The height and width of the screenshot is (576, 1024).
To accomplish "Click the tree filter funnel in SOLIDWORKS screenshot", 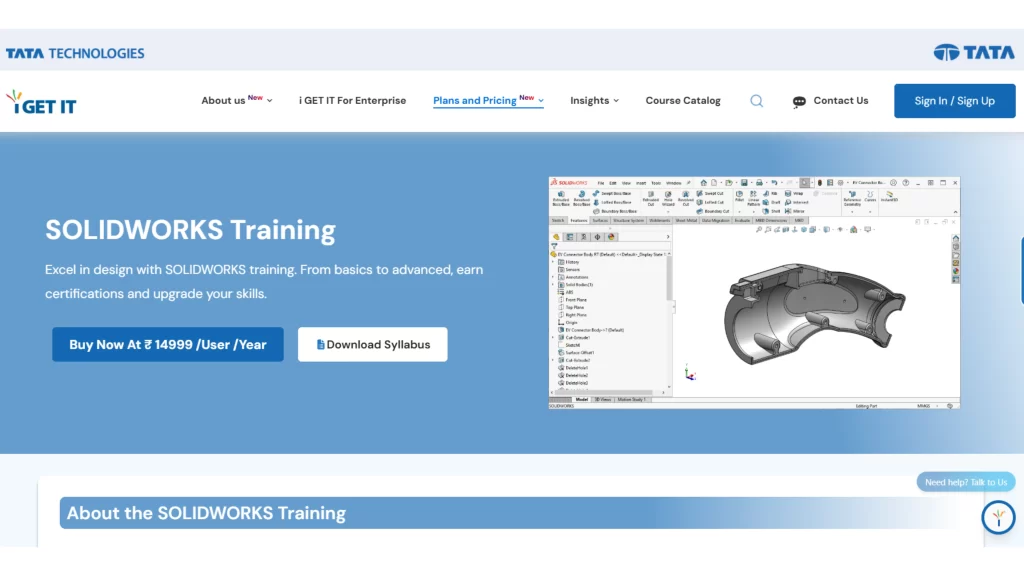I will (554, 246).
